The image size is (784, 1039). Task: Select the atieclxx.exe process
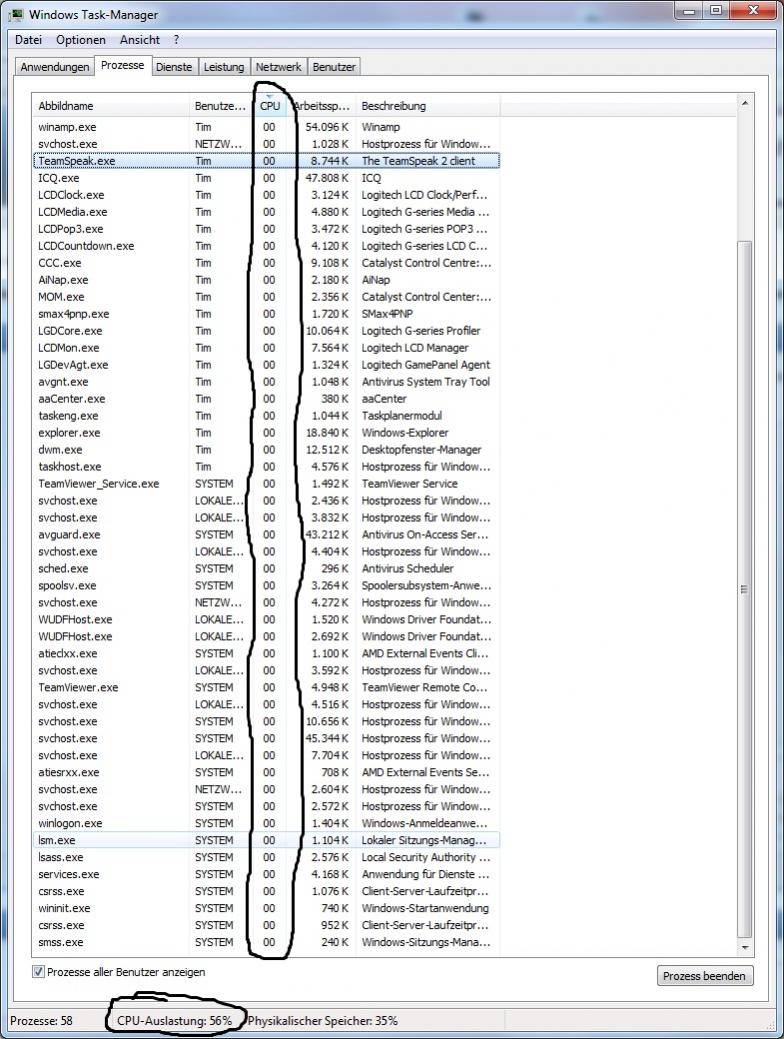click(x=266, y=653)
